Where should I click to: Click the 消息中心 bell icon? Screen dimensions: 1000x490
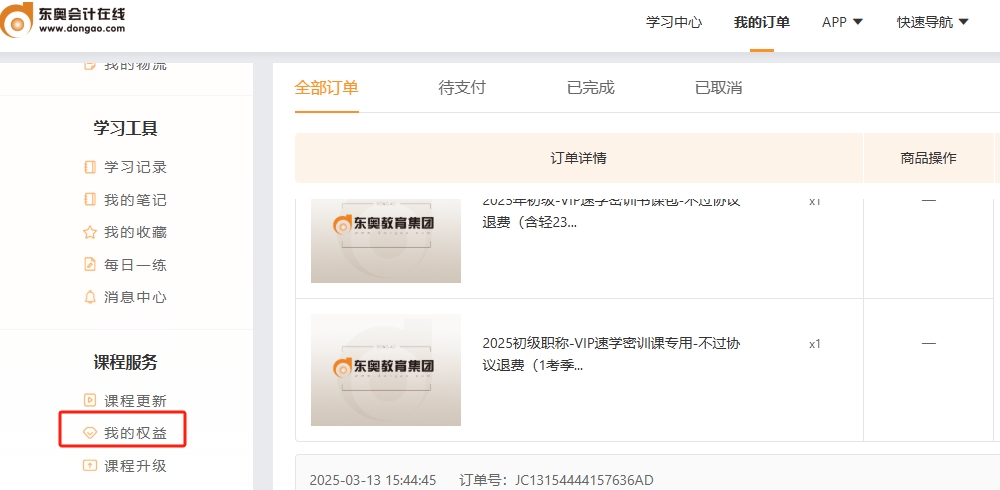tap(90, 297)
